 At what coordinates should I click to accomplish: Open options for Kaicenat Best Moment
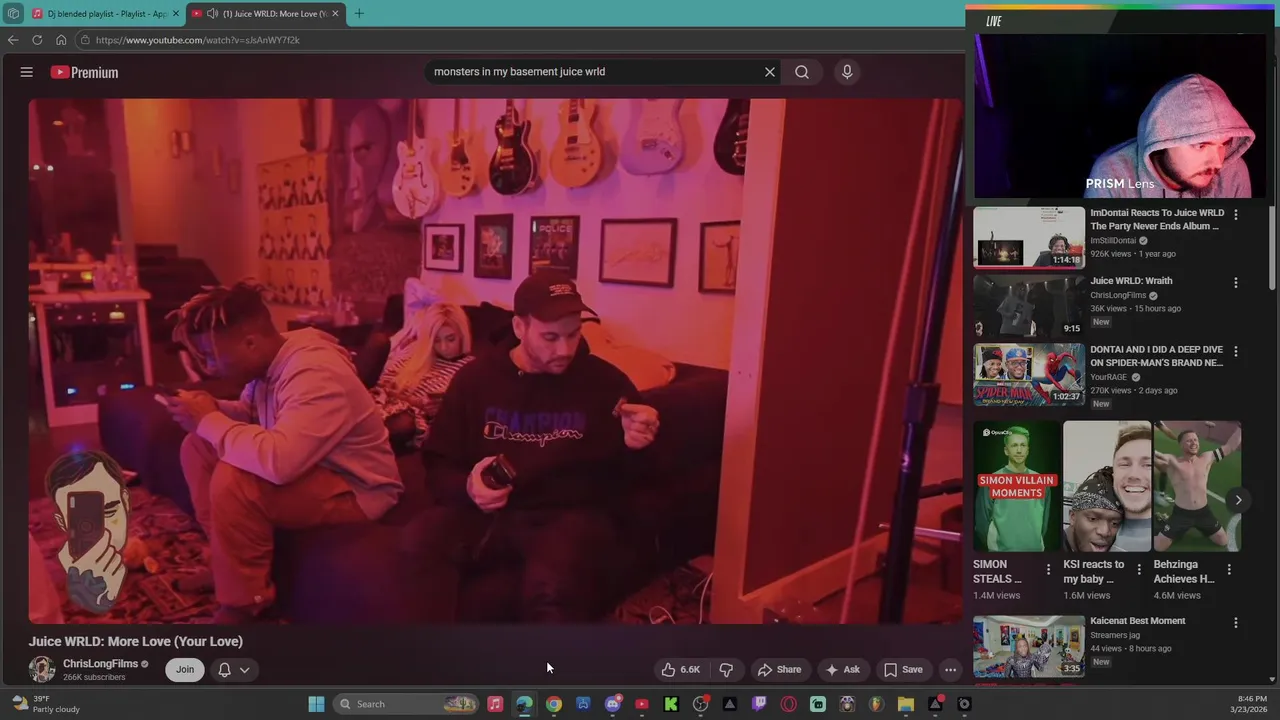click(x=1236, y=622)
